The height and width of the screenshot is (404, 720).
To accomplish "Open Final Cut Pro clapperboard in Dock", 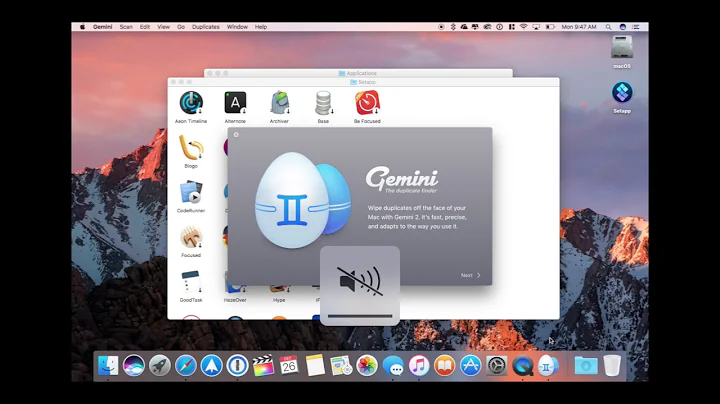I will point(263,365).
